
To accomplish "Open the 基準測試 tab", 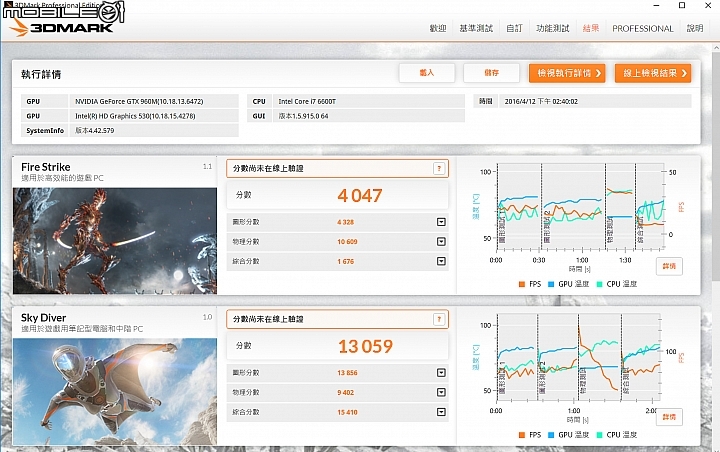I will pos(476,28).
